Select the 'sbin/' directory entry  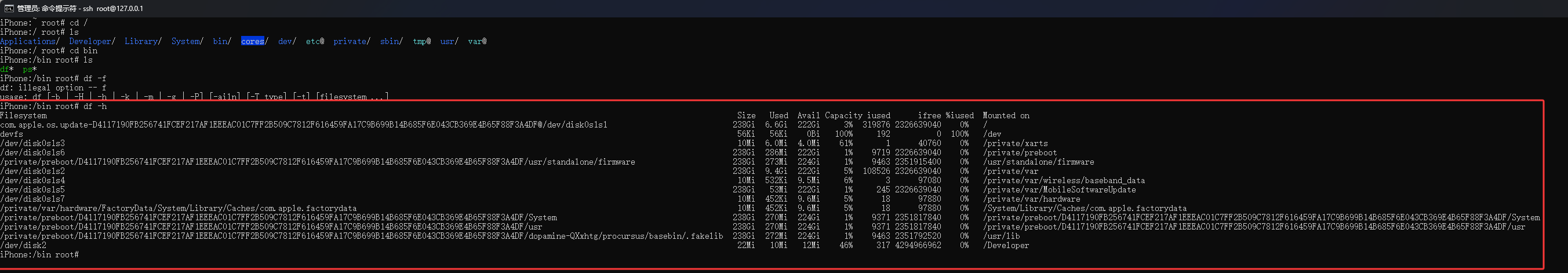click(391, 41)
